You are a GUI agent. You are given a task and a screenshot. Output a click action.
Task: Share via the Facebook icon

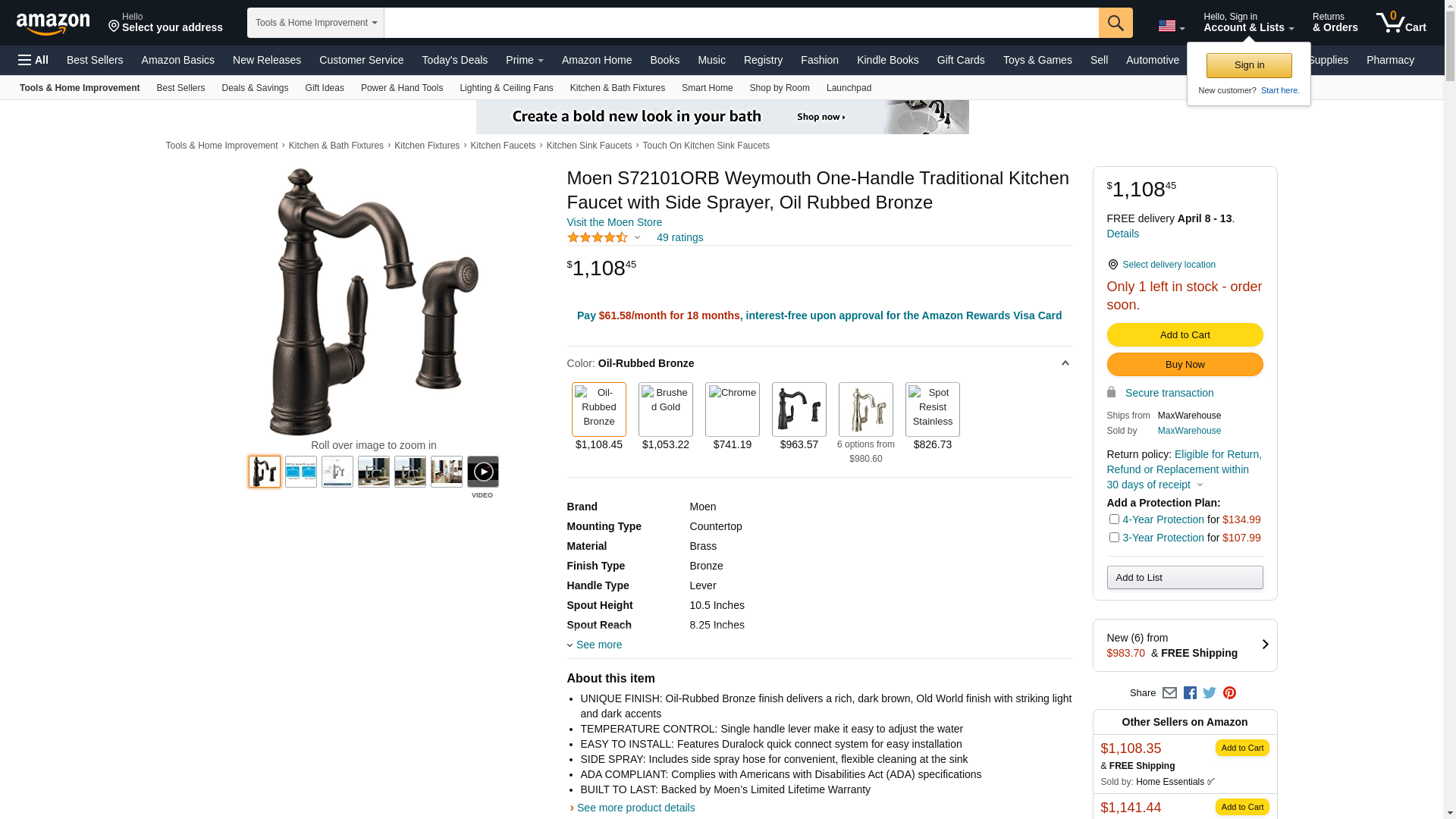(1190, 693)
